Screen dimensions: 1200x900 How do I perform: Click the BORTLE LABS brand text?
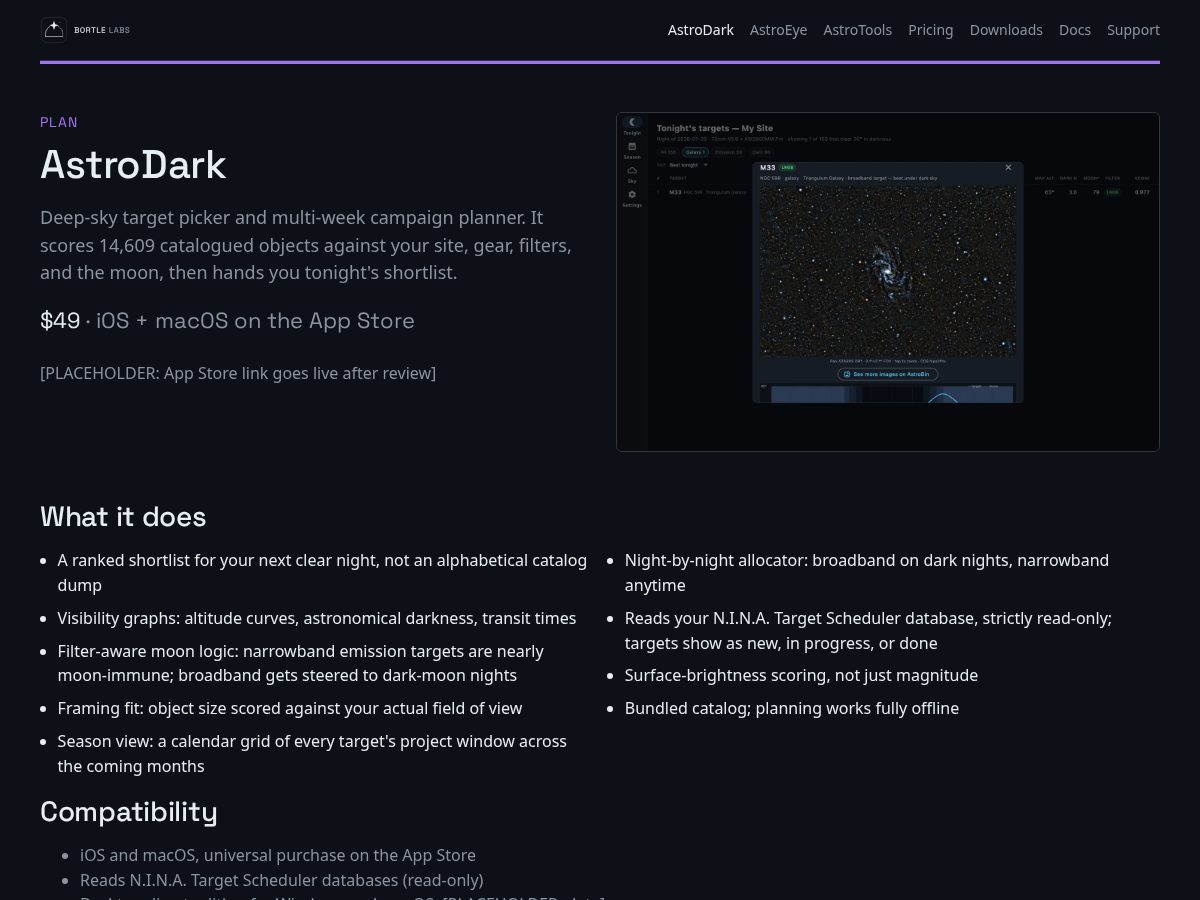[x=102, y=30]
